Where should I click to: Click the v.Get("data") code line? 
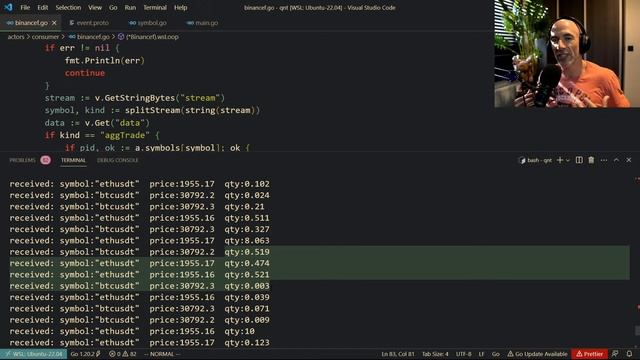pos(97,123)
